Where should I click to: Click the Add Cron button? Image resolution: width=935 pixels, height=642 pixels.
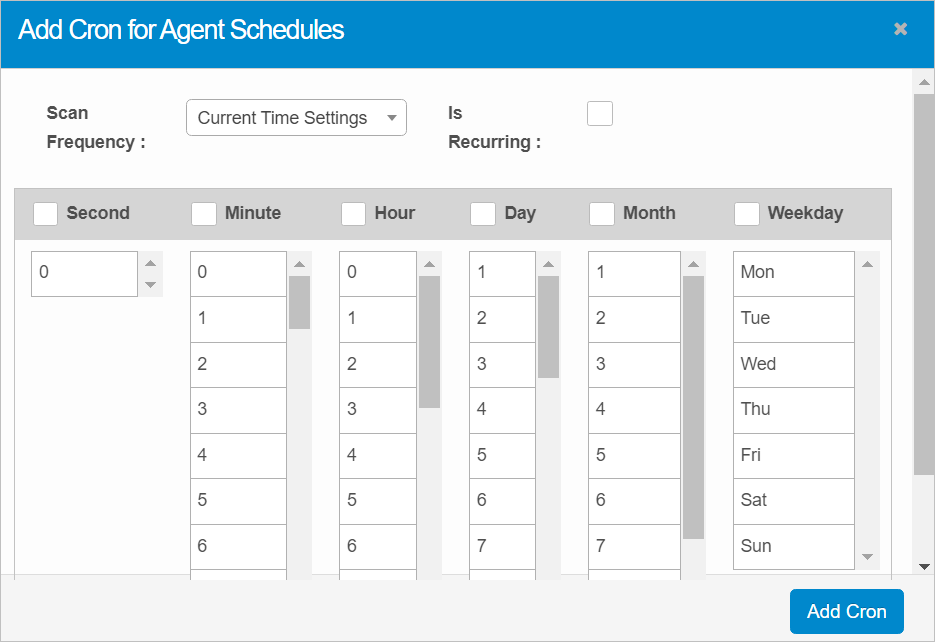point(846,611)
